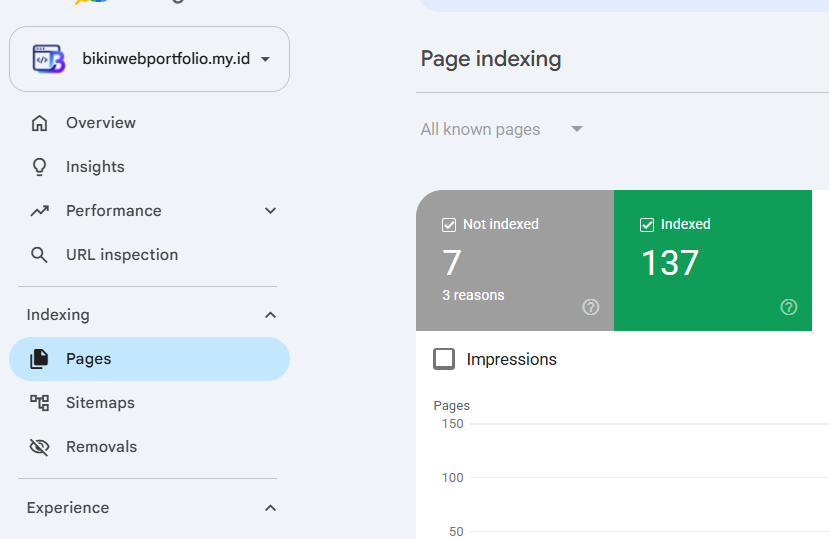
Task: Open the All known pages dropdown
Action: click(x=501, y=129)
